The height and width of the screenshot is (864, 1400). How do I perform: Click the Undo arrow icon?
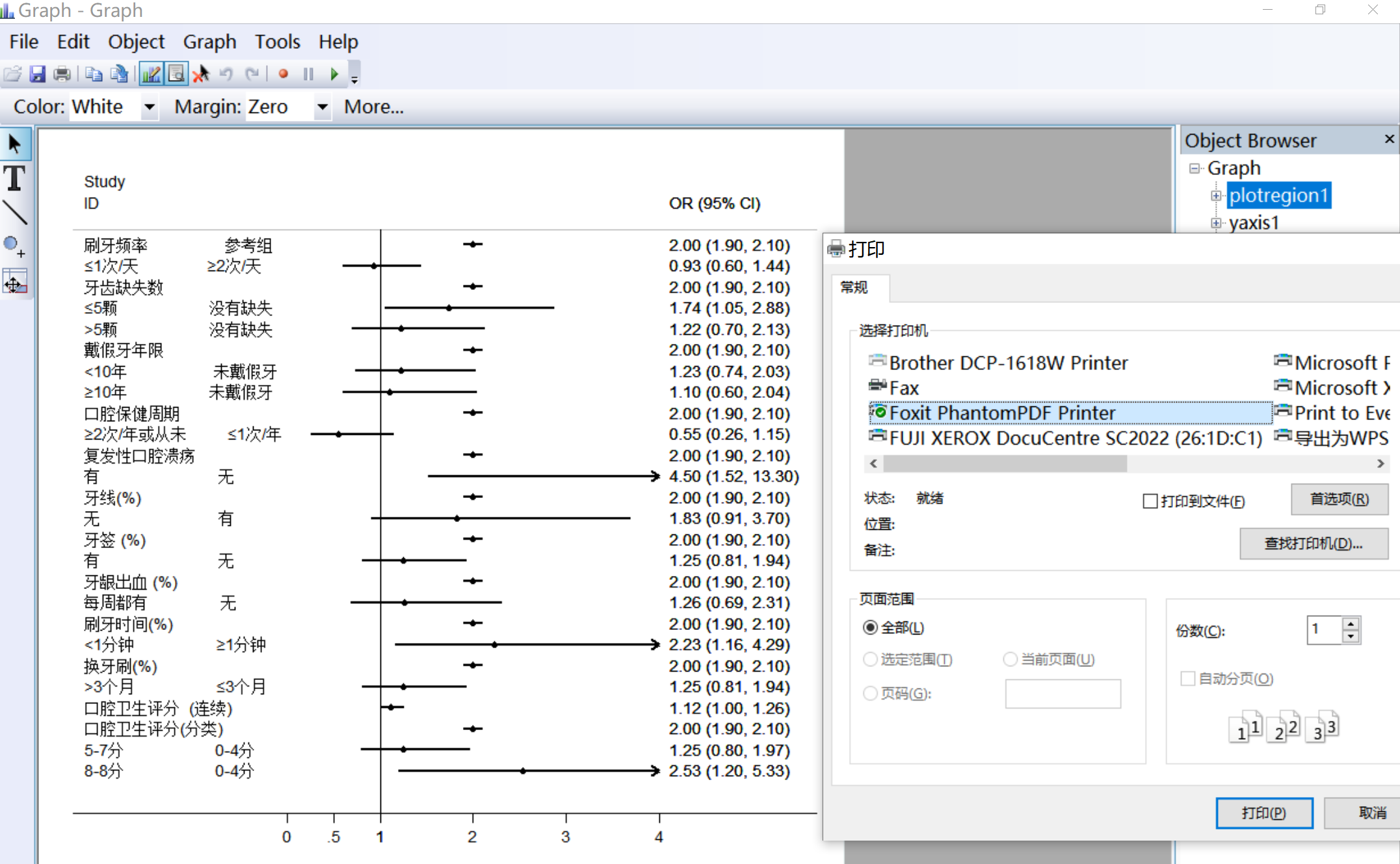(x=226, y=74)
